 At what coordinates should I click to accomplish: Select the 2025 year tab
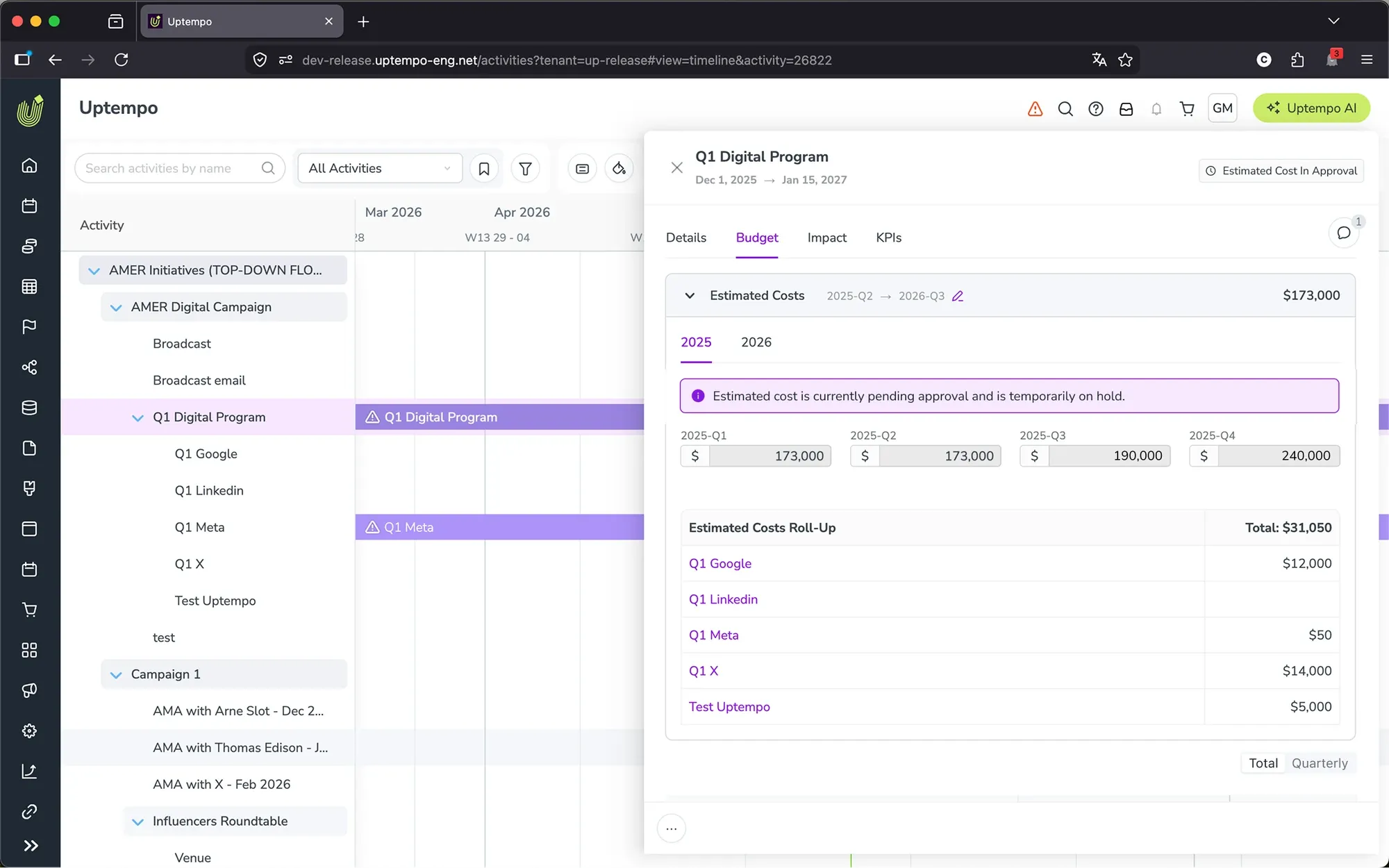tap(696, 342)
